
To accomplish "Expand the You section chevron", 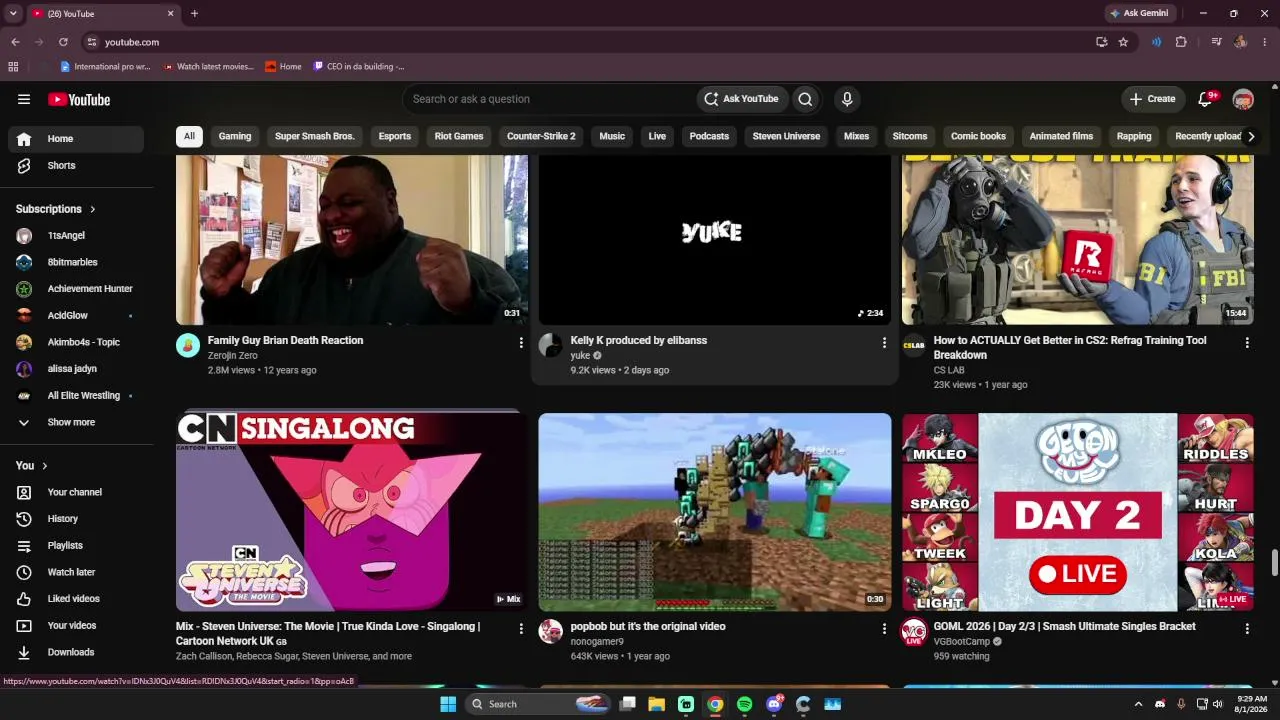I will (45, 466).
